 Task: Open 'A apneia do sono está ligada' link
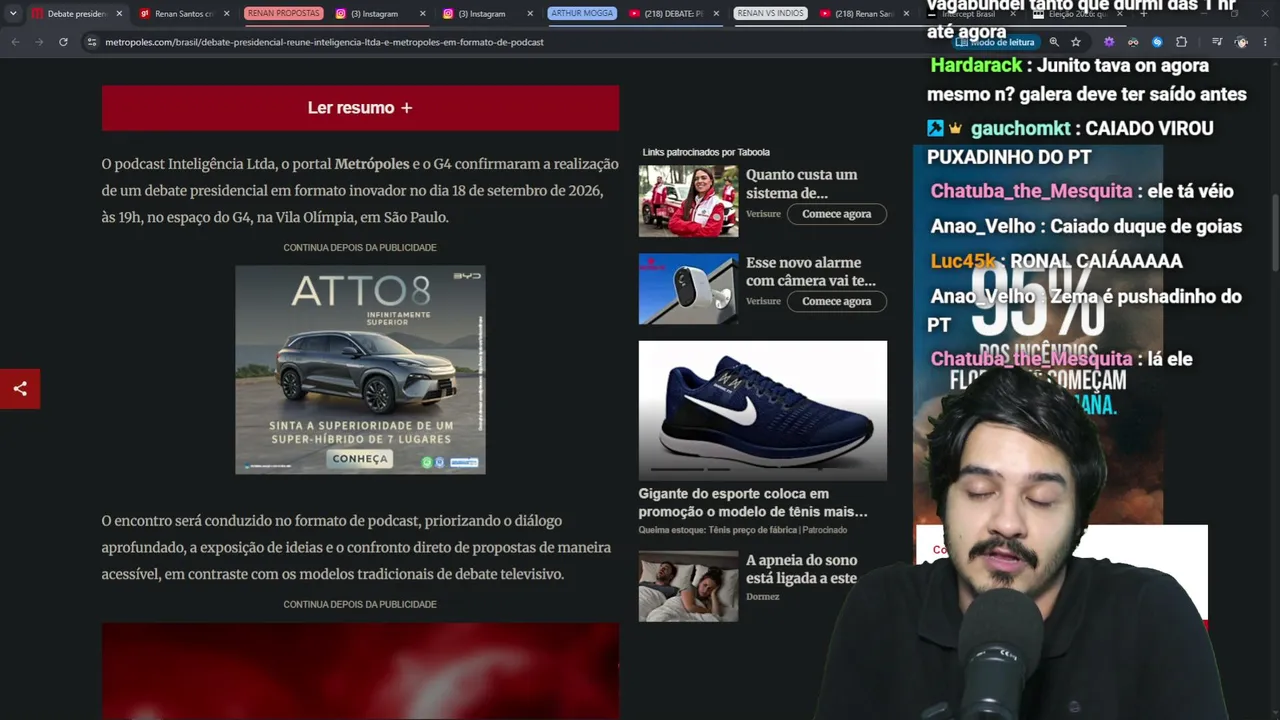tap(802, 569)
